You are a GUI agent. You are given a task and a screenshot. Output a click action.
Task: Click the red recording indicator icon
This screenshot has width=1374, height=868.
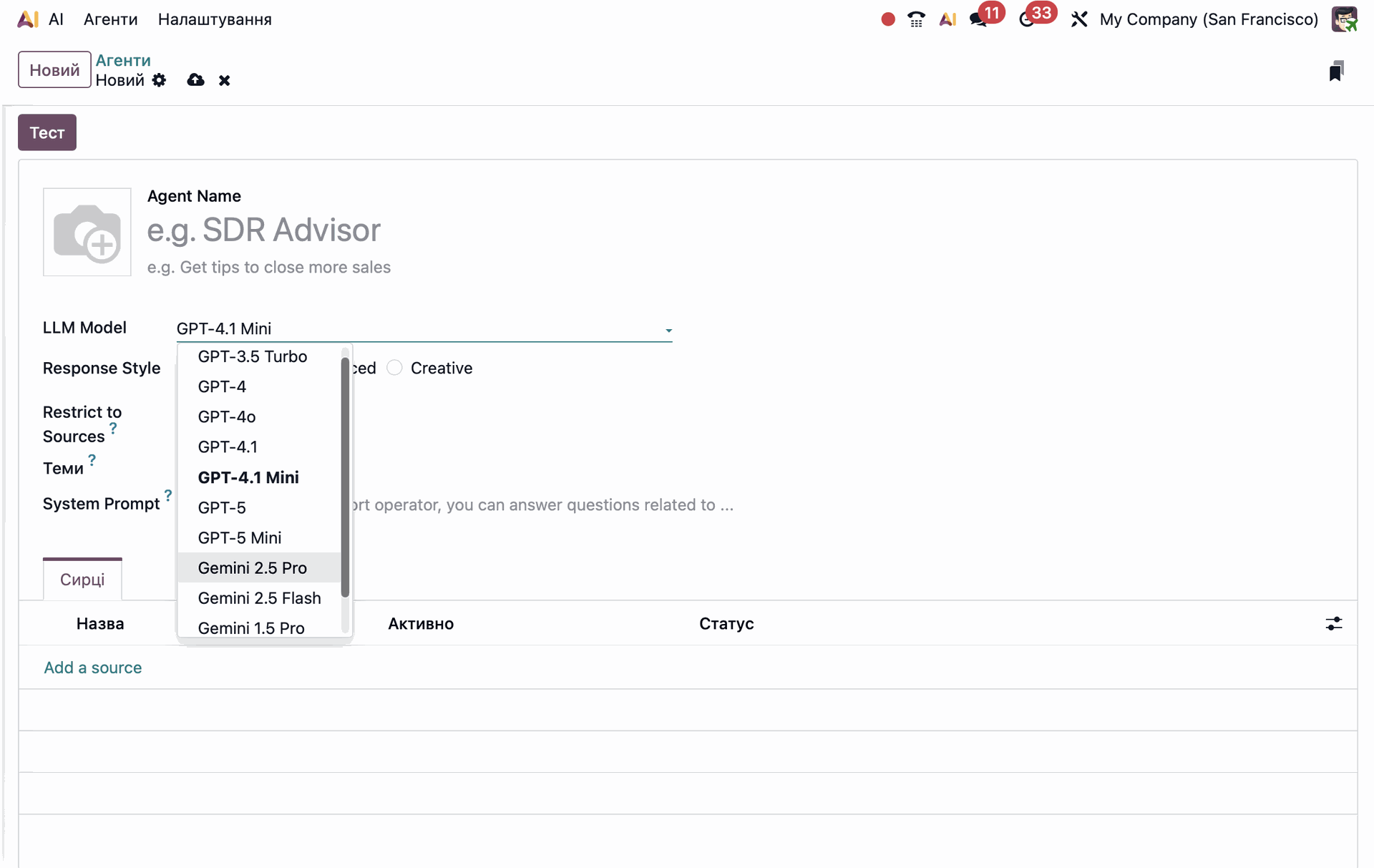pos(887,19)
